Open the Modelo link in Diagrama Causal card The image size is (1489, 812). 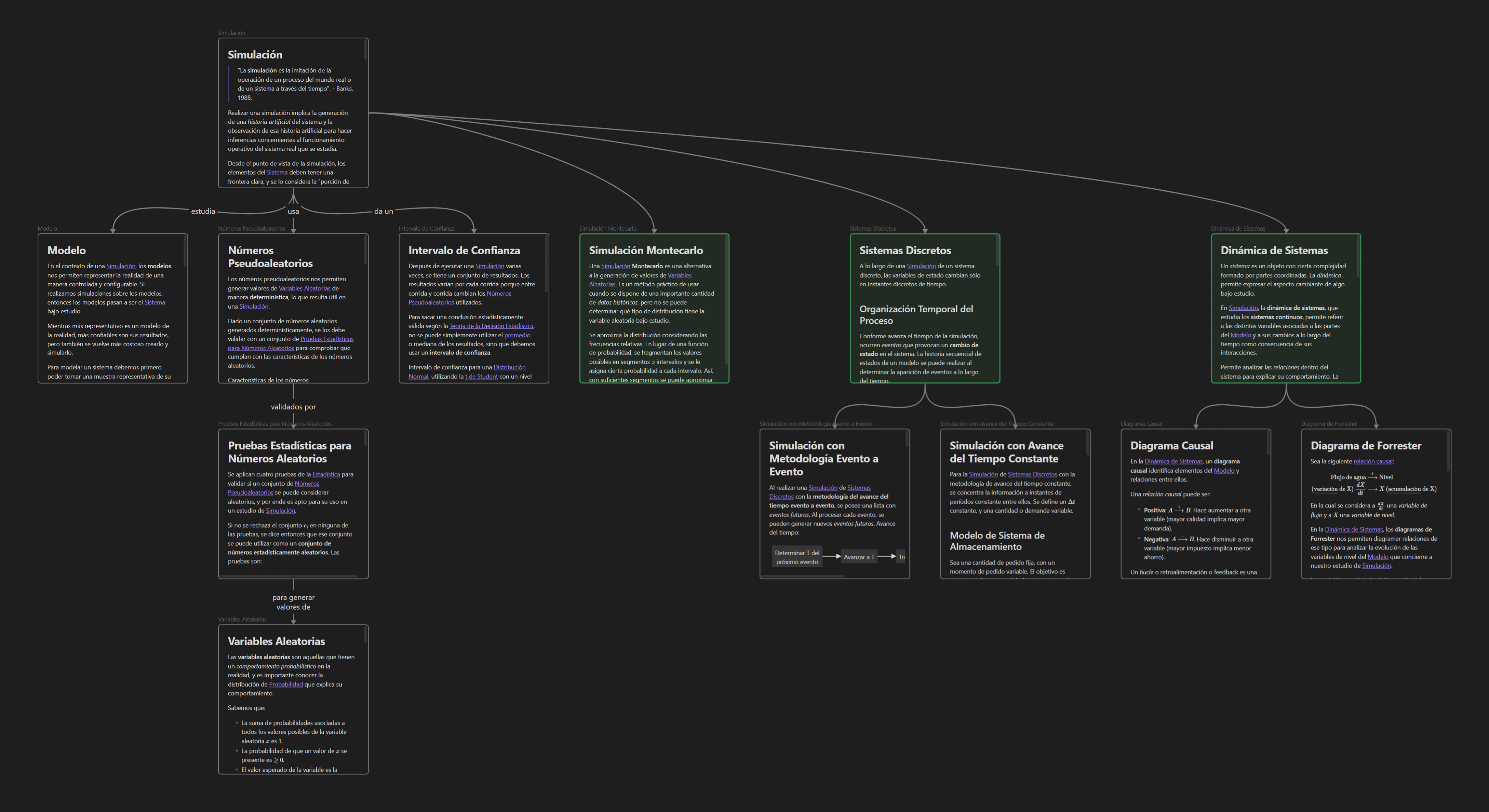1224,471
